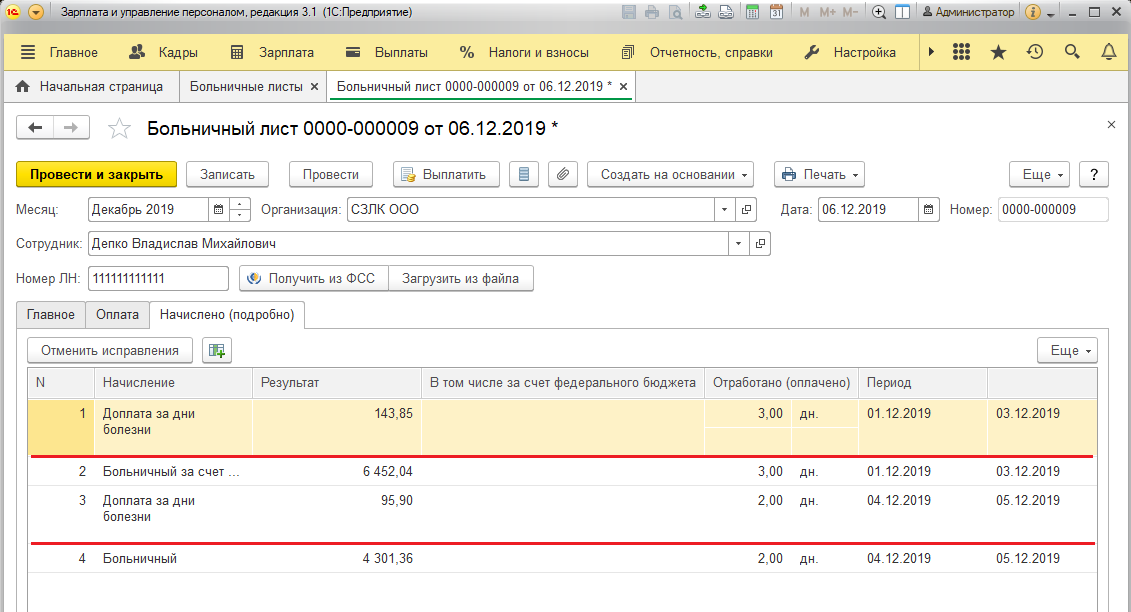Add document to favorites star
1131x612 pixels.
click(119, 128)
